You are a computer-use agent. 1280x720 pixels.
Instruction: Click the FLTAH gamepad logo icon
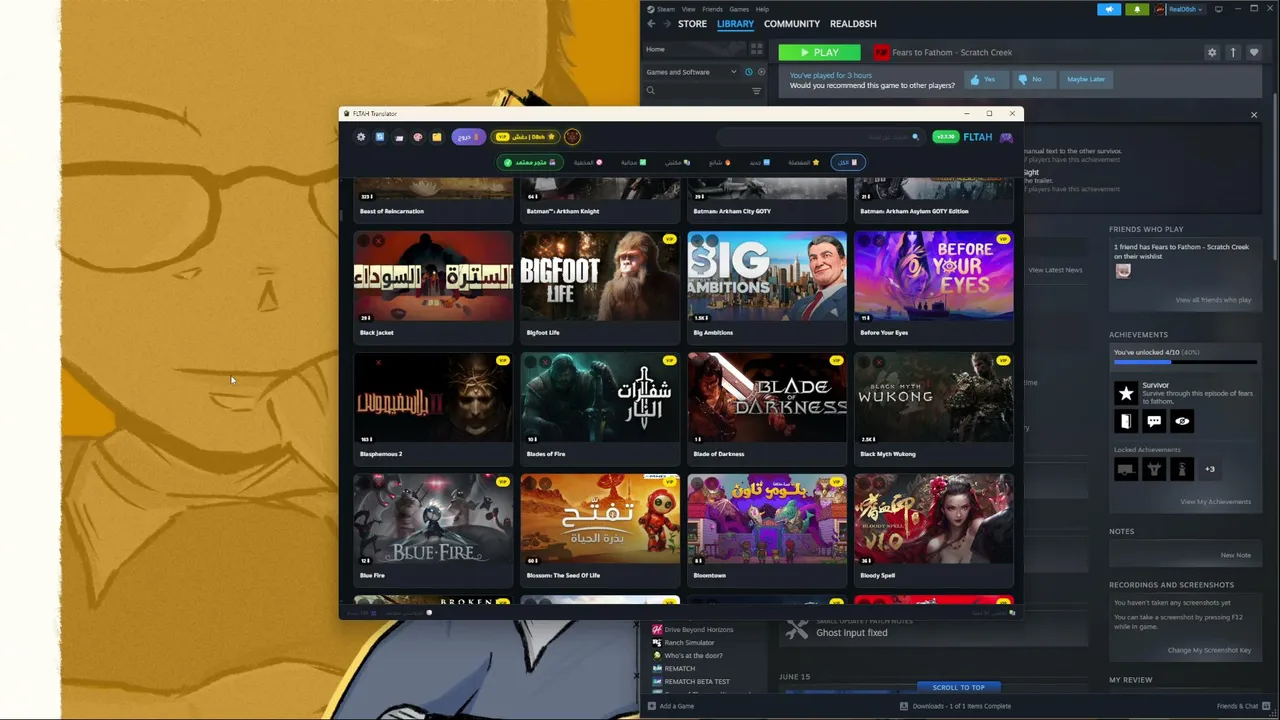(1006, 137)
